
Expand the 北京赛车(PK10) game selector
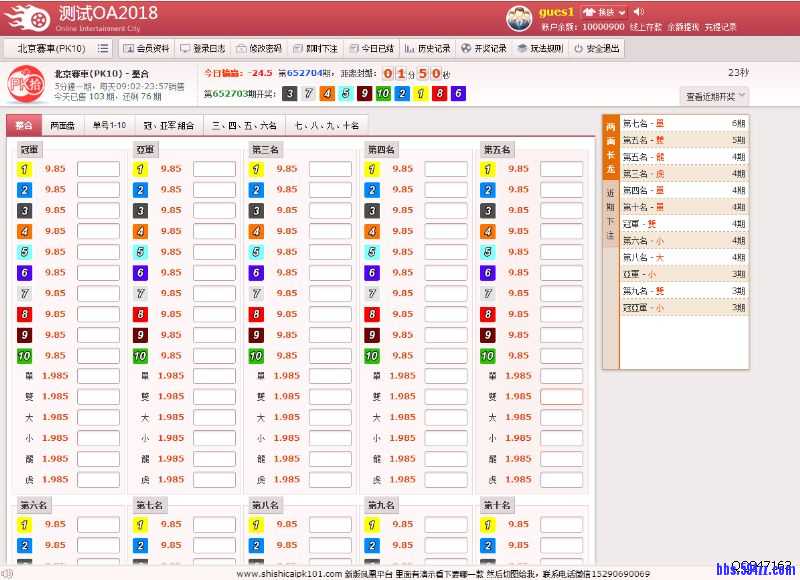coord(50,48)
